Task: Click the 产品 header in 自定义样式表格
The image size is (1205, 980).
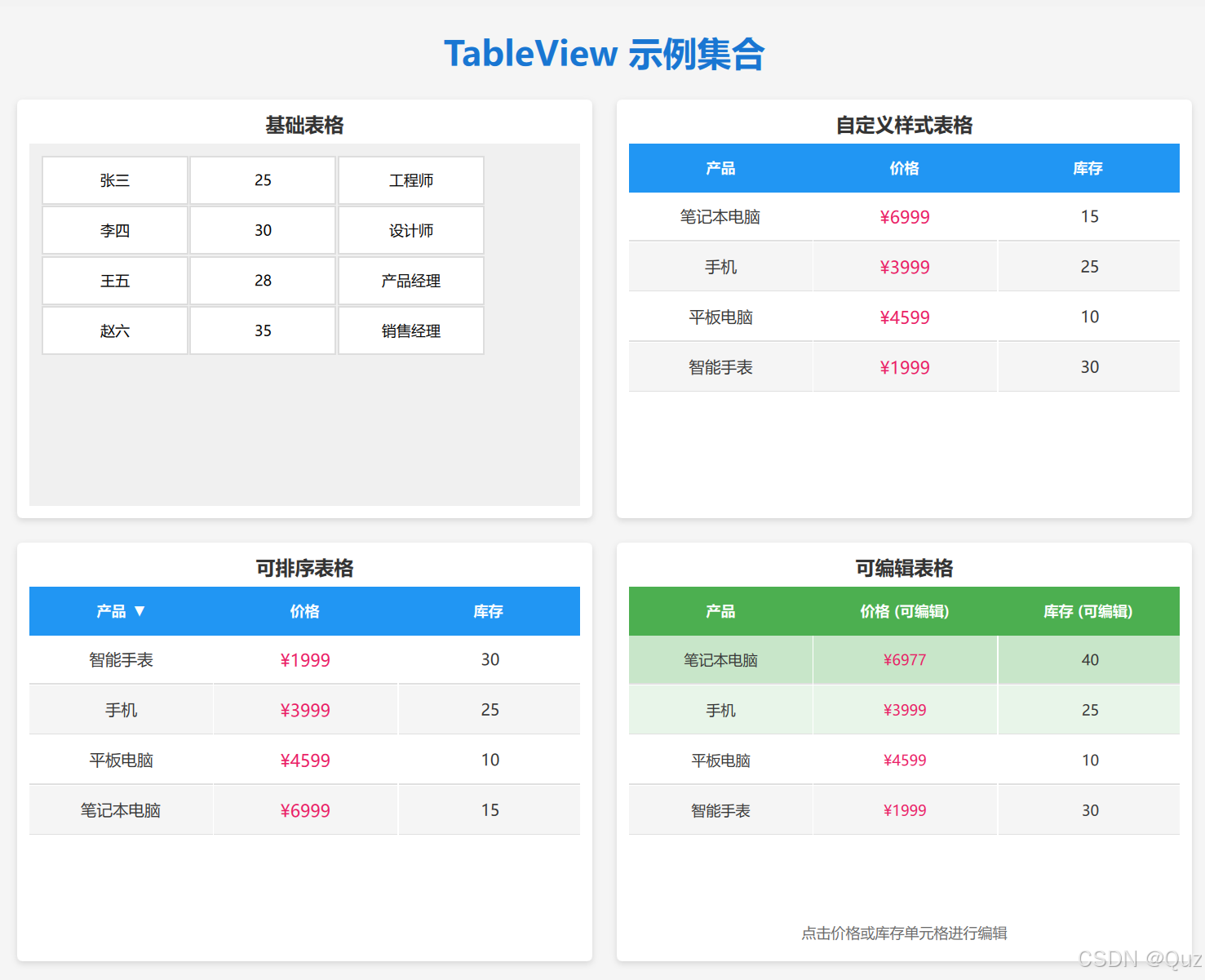Action: point(720,168)
